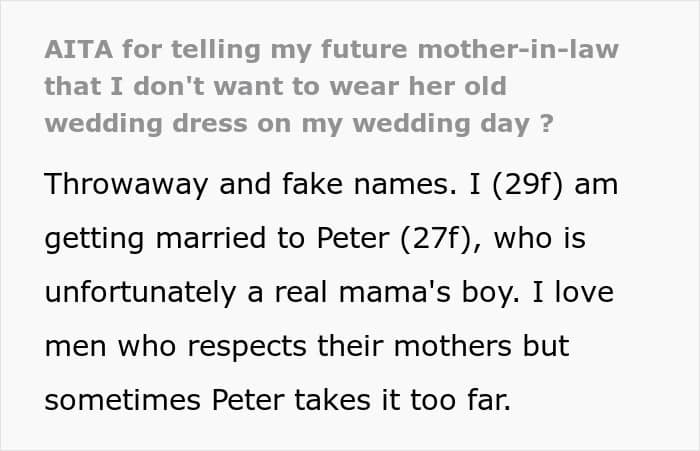Click the word 'AITA' in the title

(x=79, y=49)
